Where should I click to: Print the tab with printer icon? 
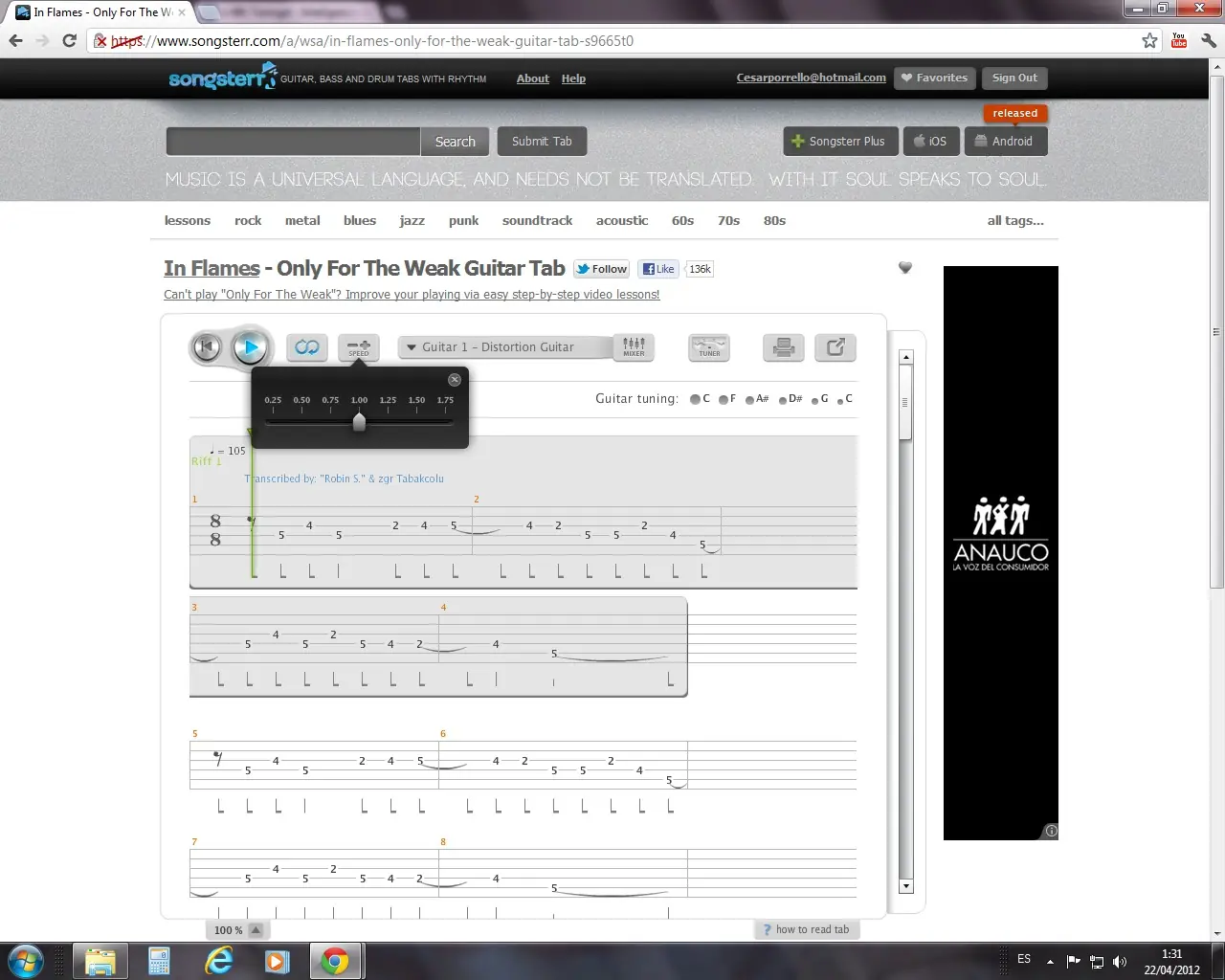(x=784, y=347)
